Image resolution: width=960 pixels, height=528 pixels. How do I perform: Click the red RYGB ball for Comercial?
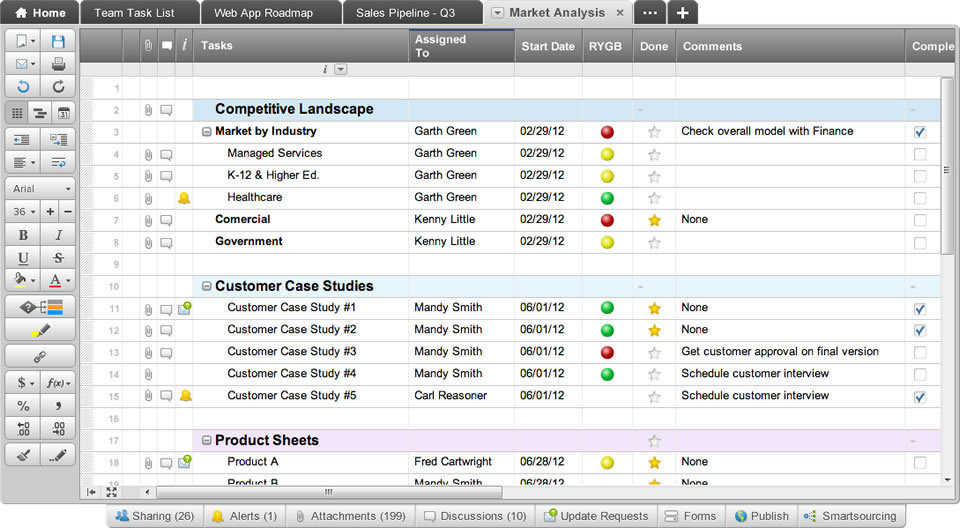pyautogui.click(x=607, y=220)
